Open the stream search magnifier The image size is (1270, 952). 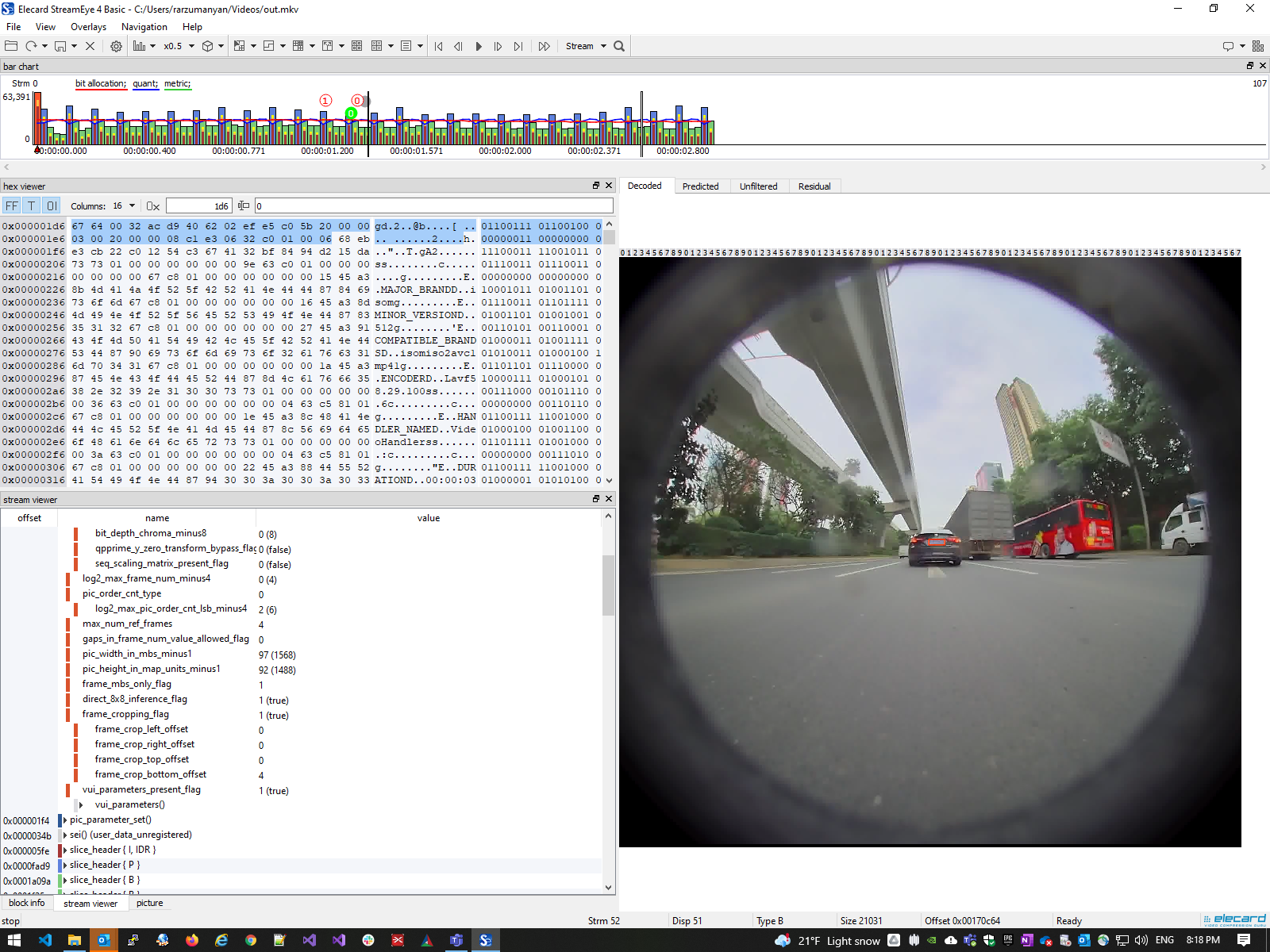tap(619, 46)
